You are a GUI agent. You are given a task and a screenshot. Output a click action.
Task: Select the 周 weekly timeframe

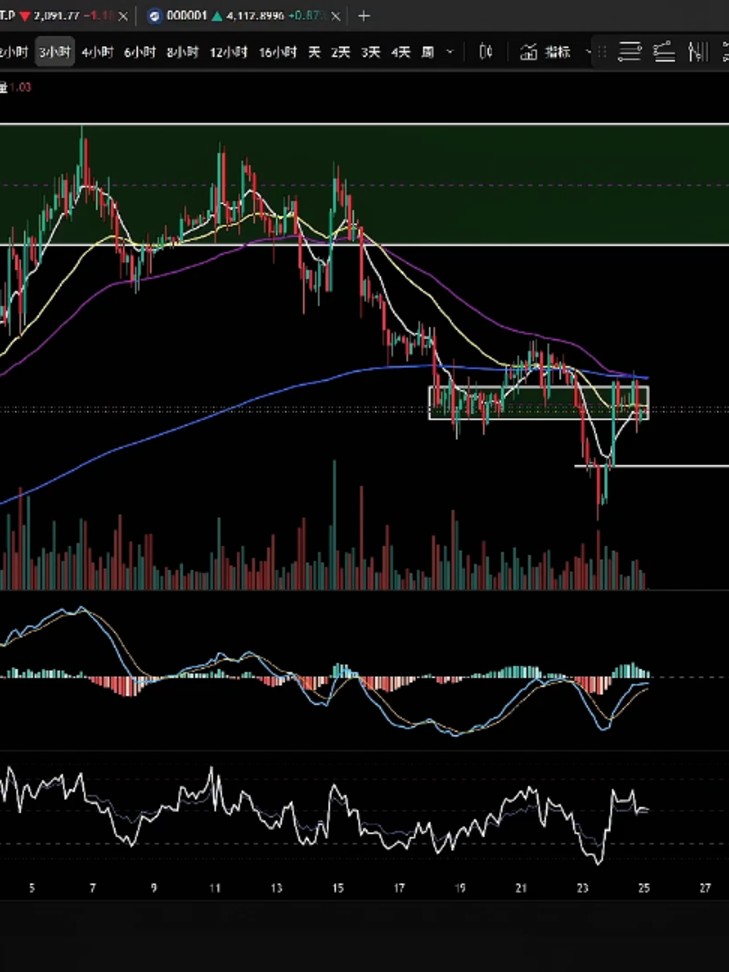(x=428, y=53)
